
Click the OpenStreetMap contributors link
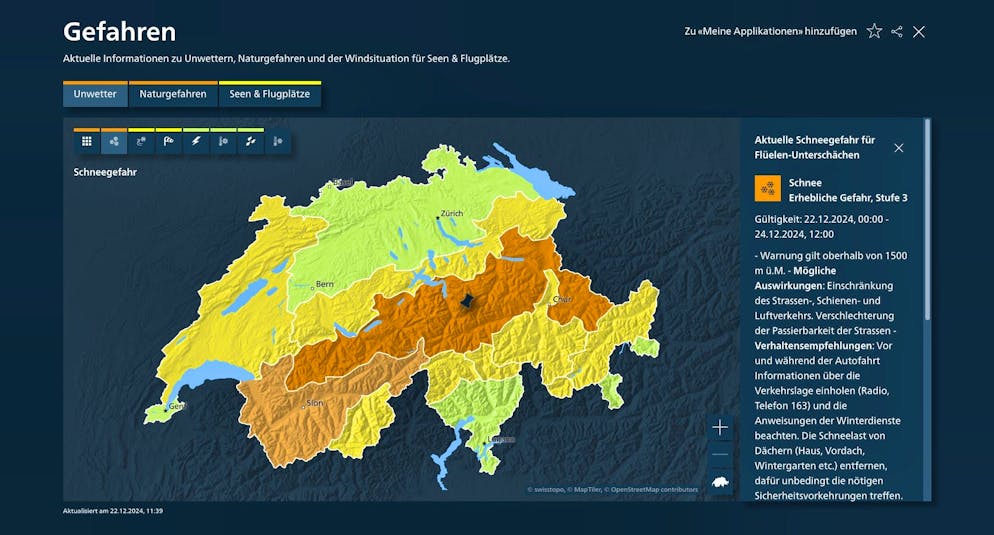point(654,490)
